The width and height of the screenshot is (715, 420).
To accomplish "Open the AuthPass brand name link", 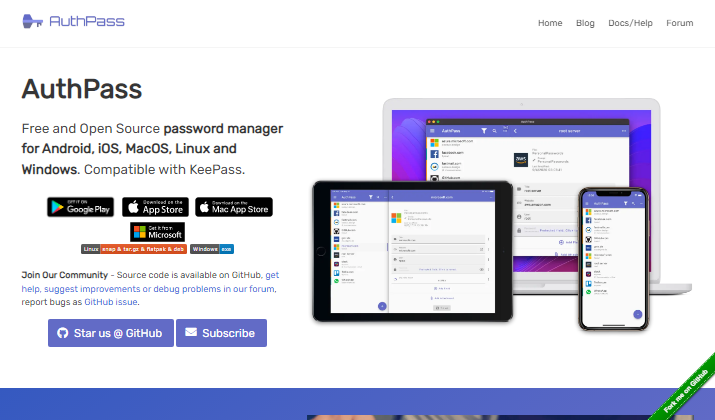I will (x=87, y=21).
